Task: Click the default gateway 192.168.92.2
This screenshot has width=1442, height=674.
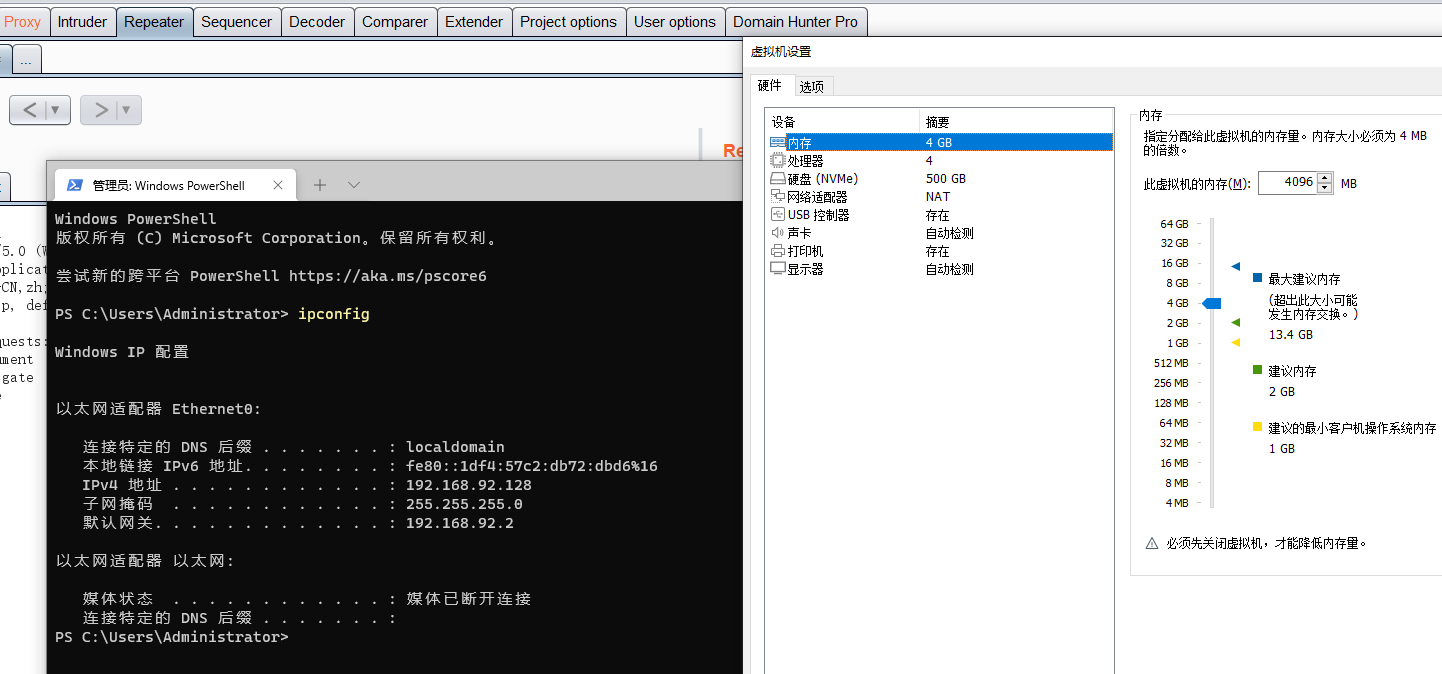Action: point(460,523)
